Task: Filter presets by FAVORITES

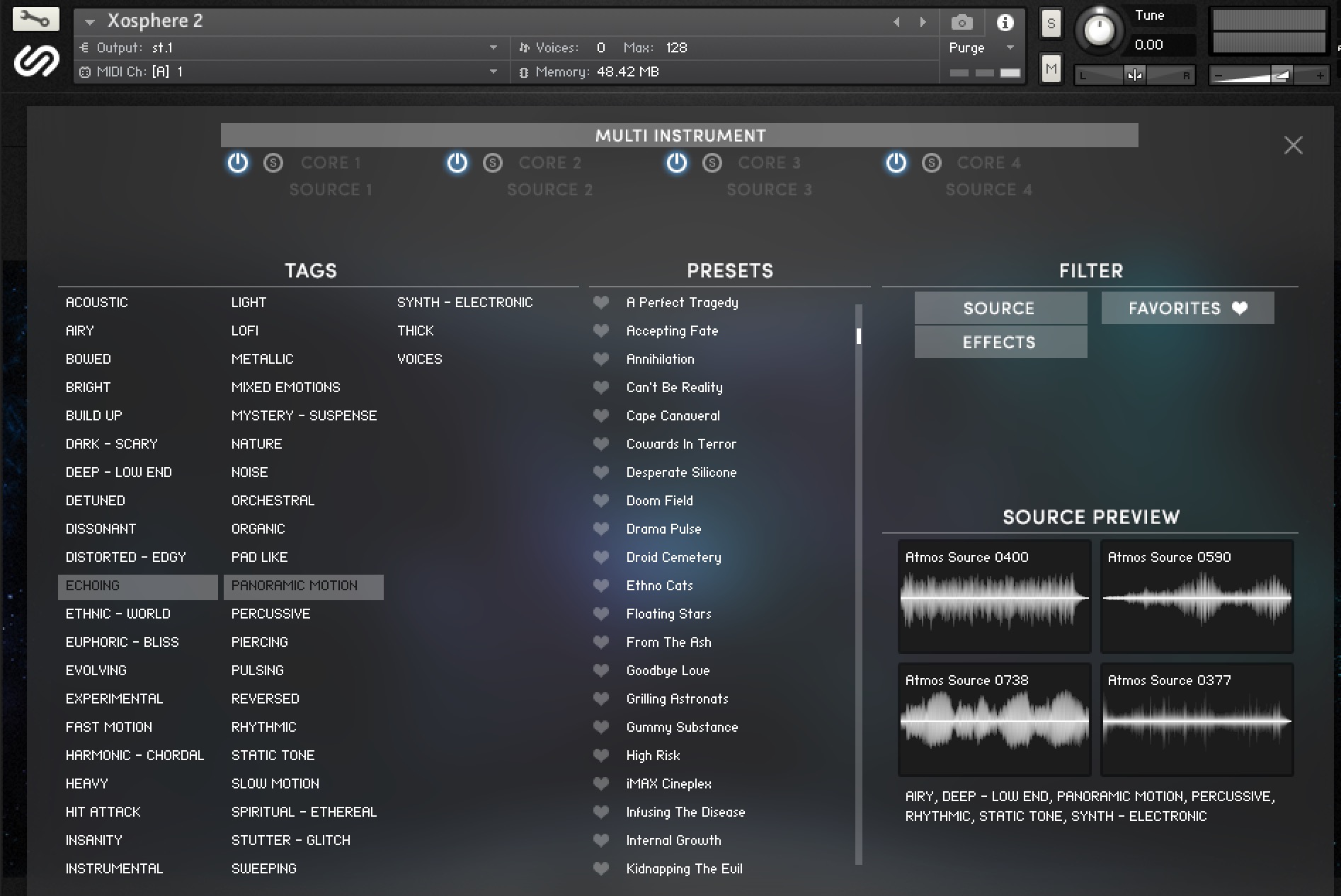Action: pos(1187,308)
